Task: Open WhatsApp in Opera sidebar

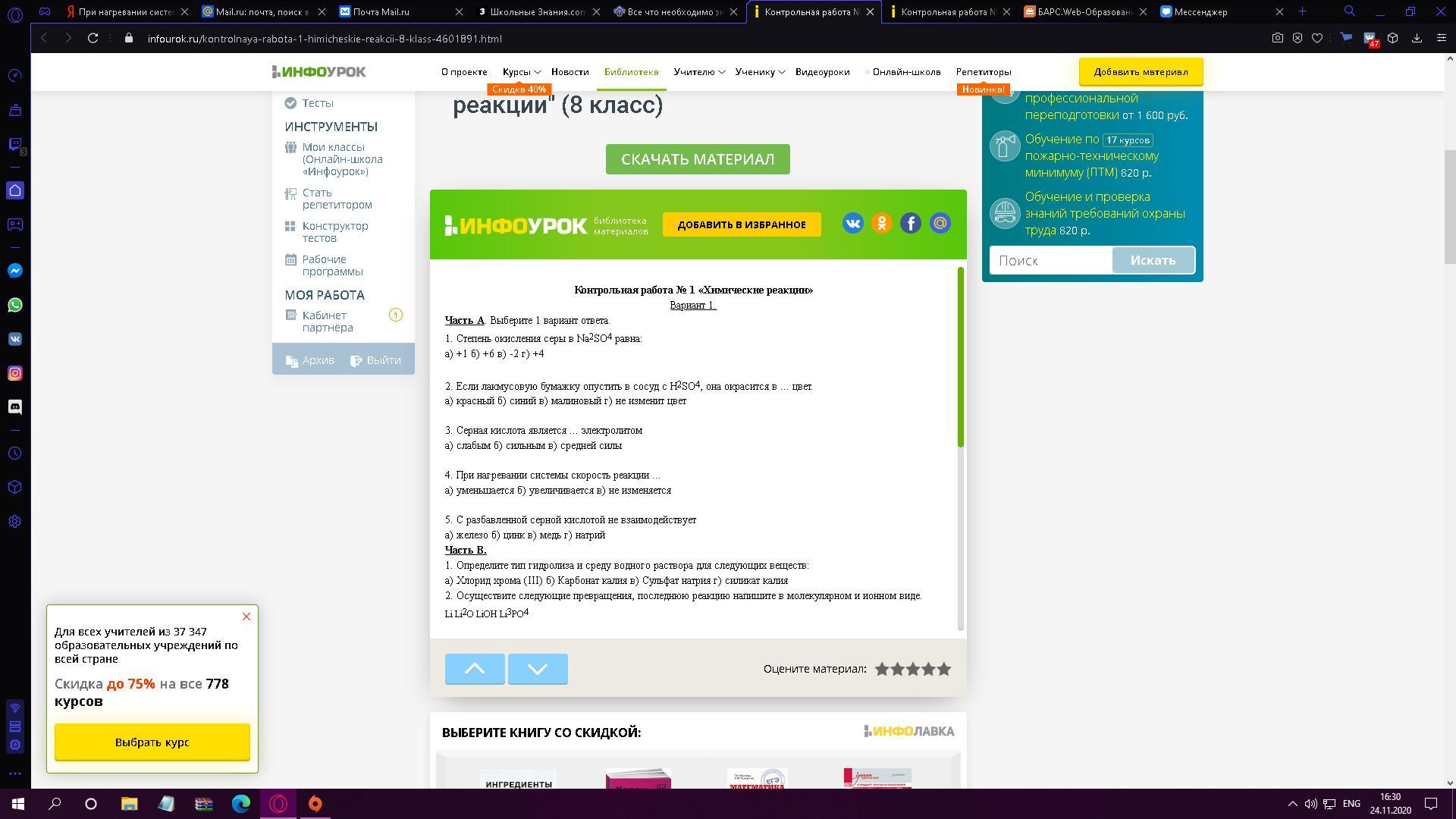Action: pyautogui.click(x=15, y=305)
